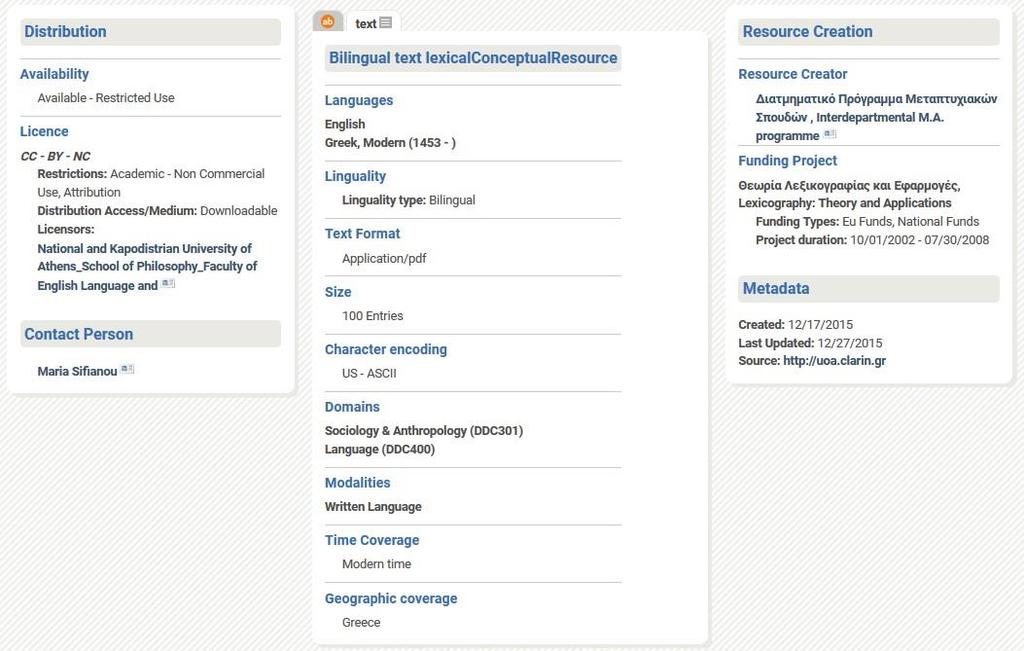Click the orange lexical resource tab icon

[328, 22]
